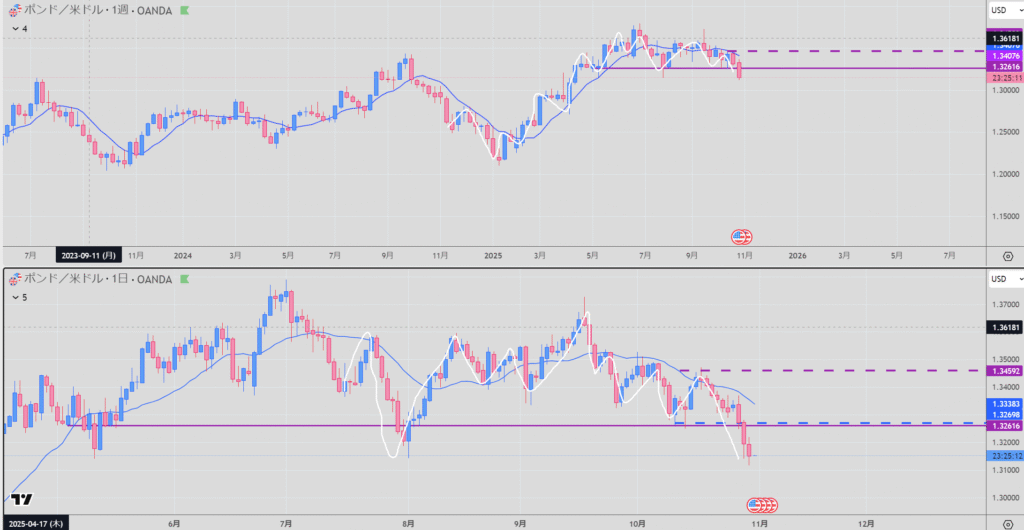Click the currency pair flag icon on weekly chart
The width and height of the screenshot is (1024, 530).
pyautogui.click(x=11, y=12)
